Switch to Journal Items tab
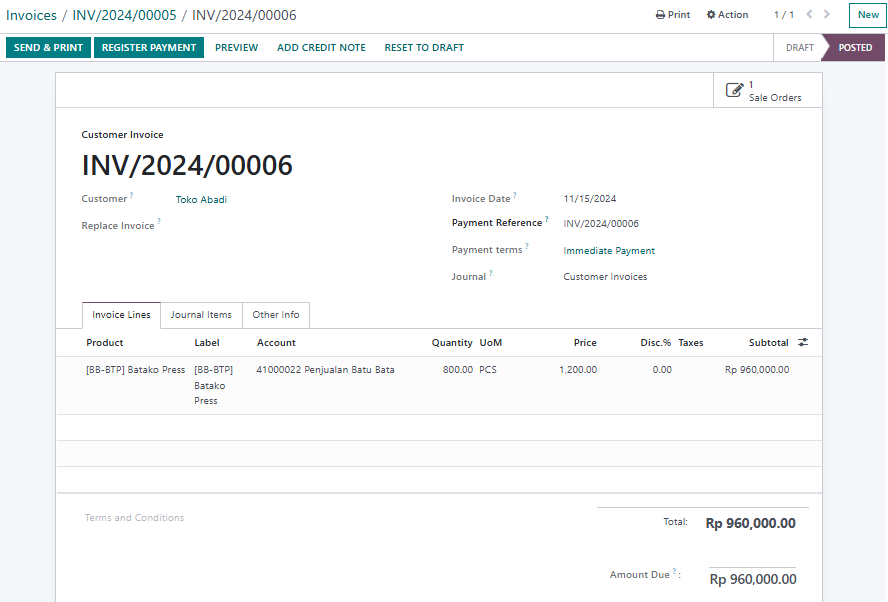This screenshot has width=888, height=602. point(201,315)
